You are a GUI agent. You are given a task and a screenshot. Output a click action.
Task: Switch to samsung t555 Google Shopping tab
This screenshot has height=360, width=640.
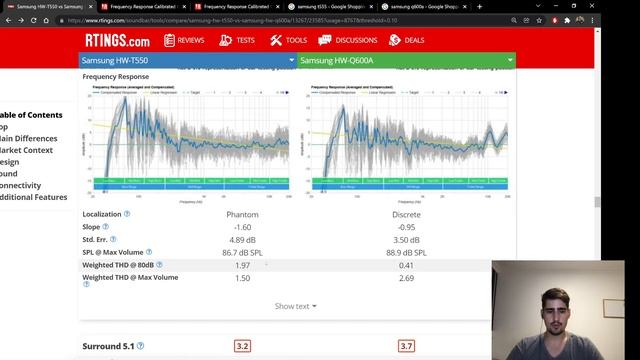point(330,7)
